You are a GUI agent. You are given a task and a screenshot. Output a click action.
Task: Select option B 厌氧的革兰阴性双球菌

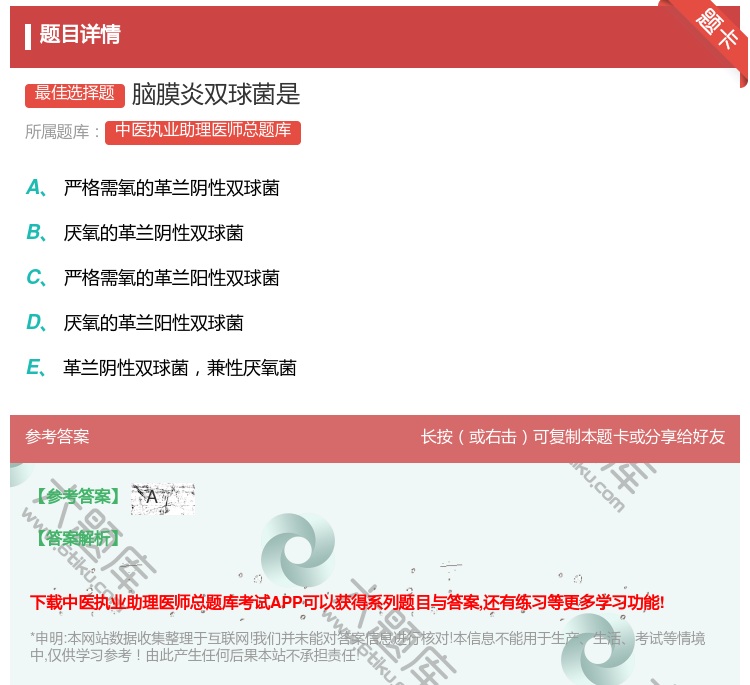(153, 233)
